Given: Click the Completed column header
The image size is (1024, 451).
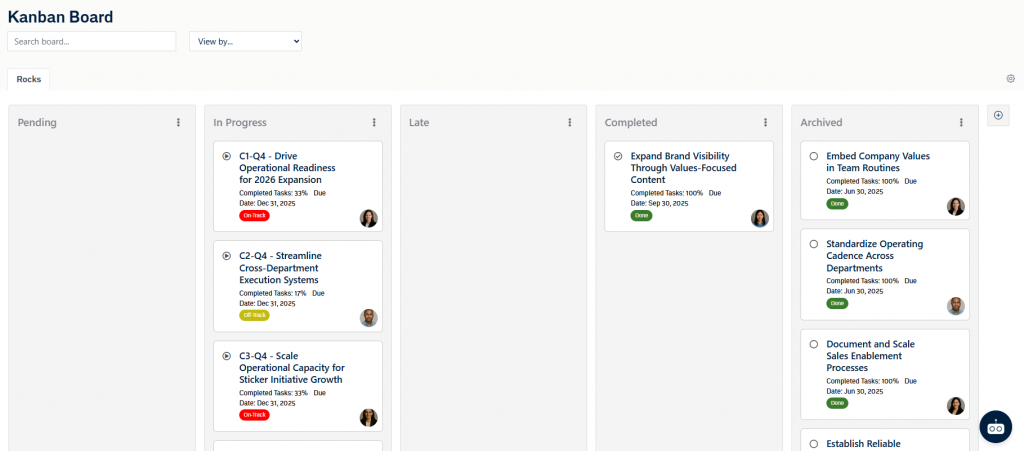Looking at the screenshot, I should [x=631, y=123].
